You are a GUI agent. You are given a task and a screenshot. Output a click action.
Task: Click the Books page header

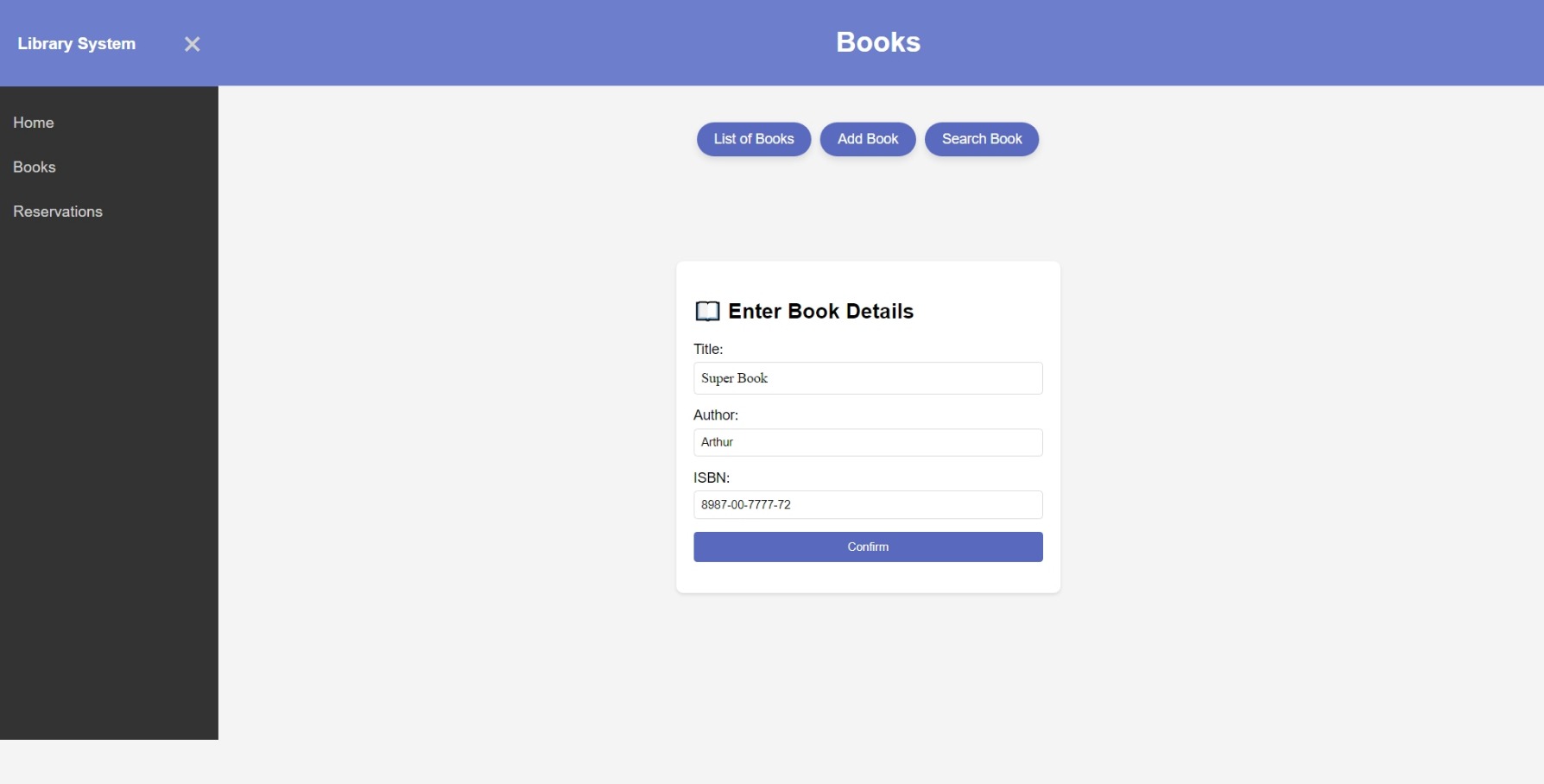[x=877, y=41]
